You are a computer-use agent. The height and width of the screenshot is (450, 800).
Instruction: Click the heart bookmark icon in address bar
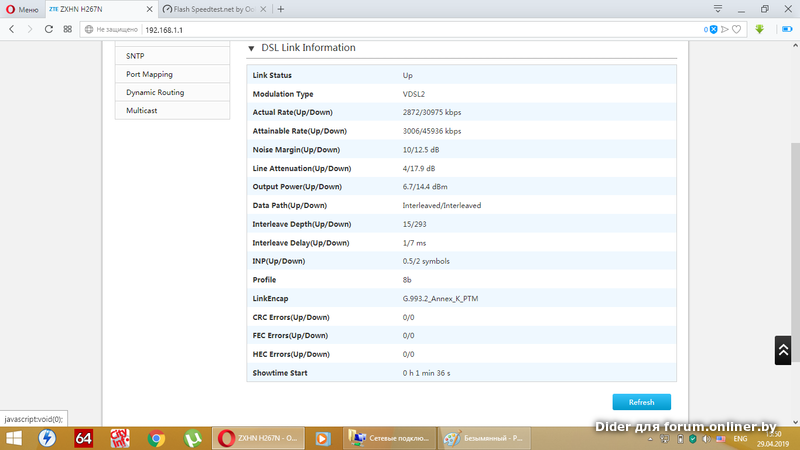click(737, 30)
